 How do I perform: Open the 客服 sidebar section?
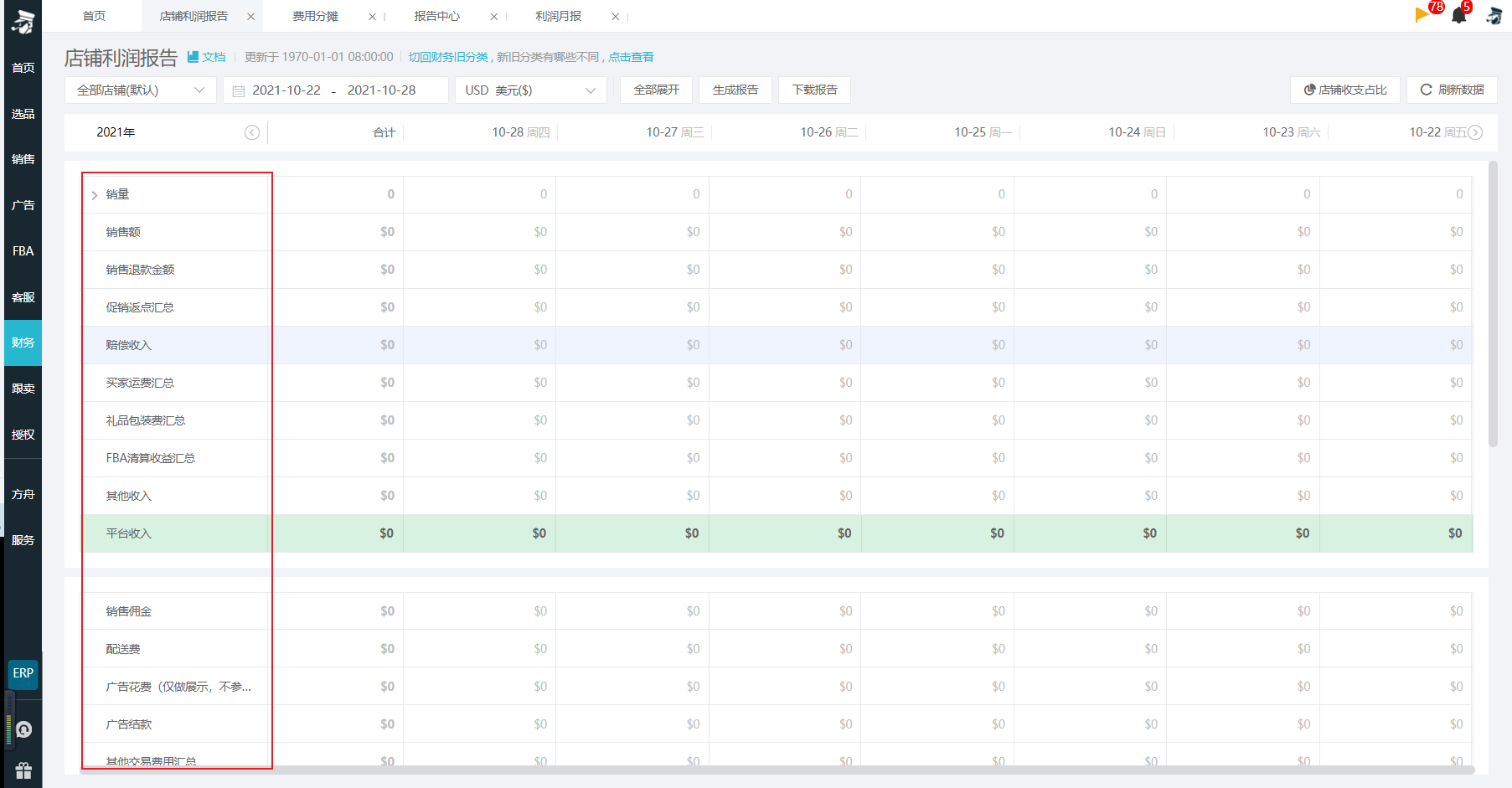coord(23,297)
